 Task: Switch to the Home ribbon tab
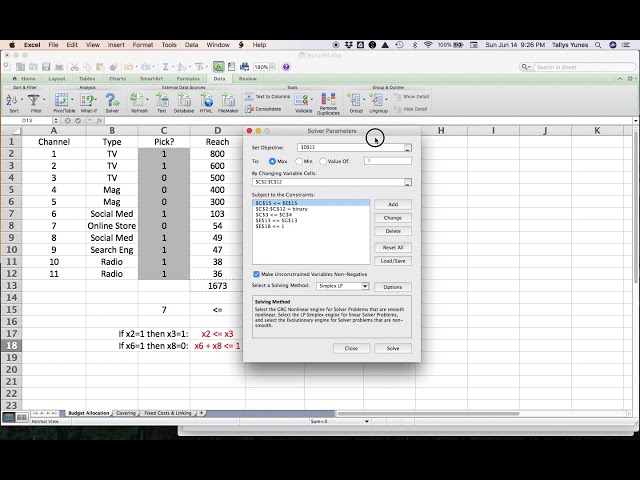[x=24, y=79]
